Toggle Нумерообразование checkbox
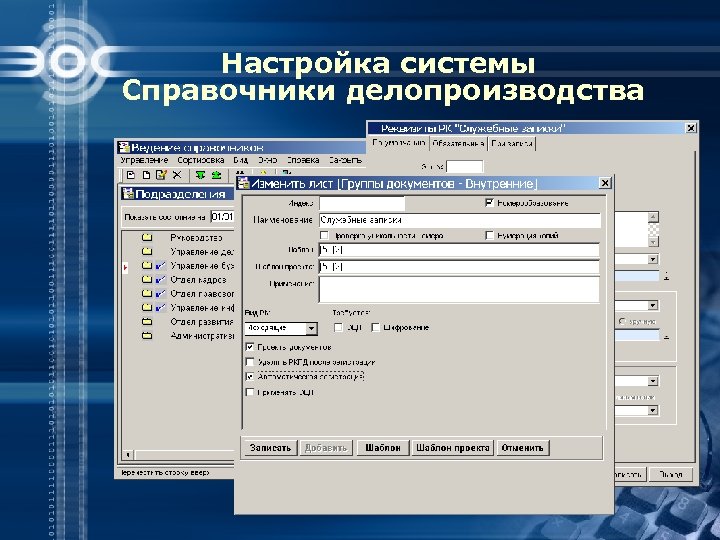Image resolution: width=720 pixels, height=540 pixels. pyautogui.click(x=489, y=202)
